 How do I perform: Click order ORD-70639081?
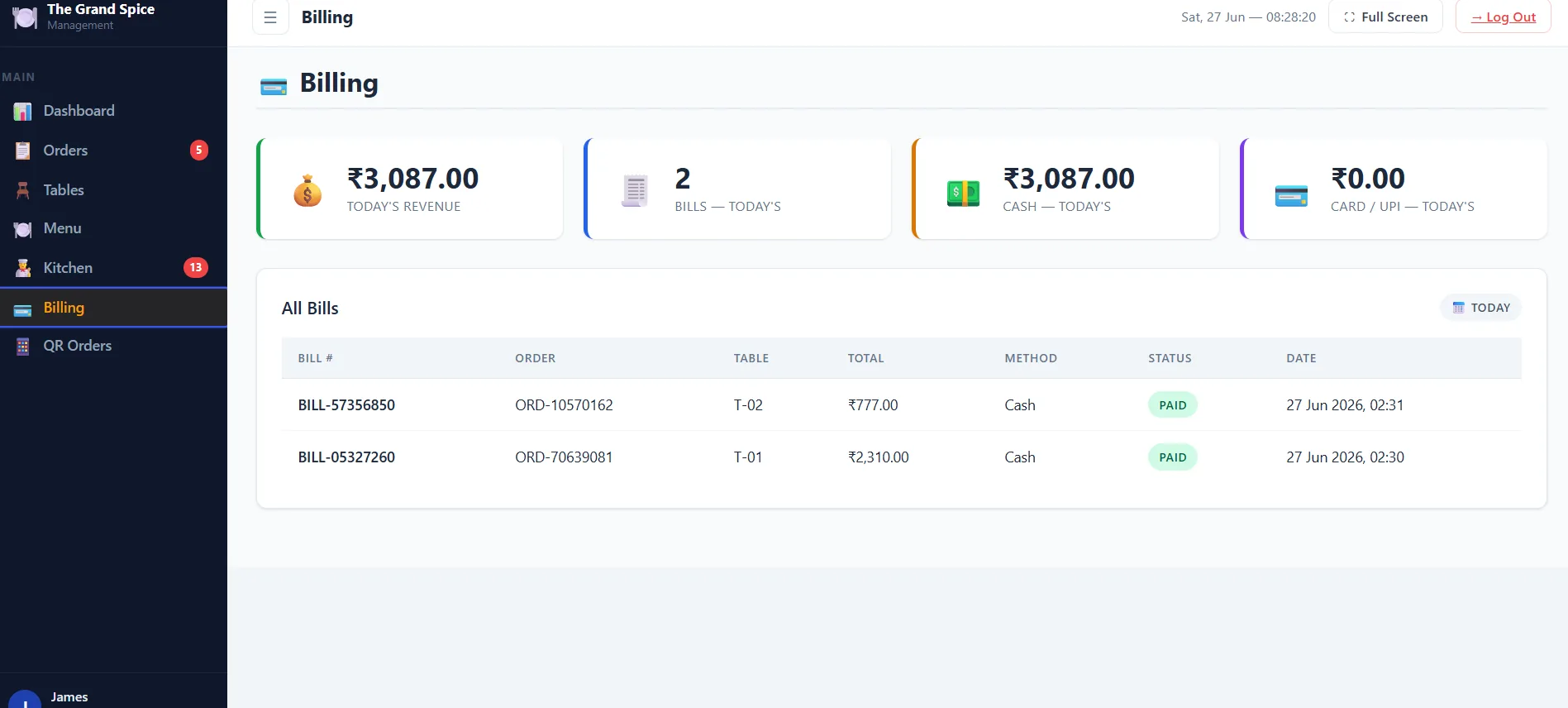(x=564, y=457)
